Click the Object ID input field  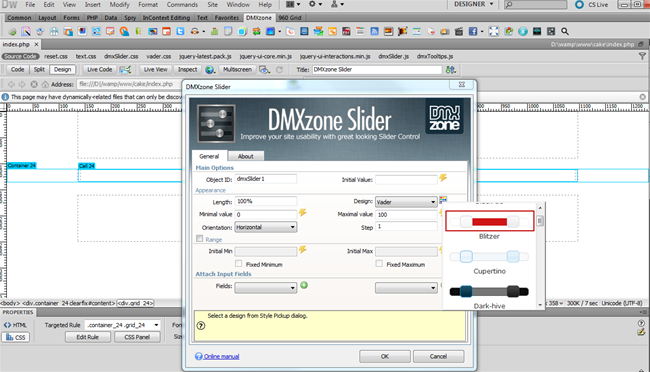point(266,179)
